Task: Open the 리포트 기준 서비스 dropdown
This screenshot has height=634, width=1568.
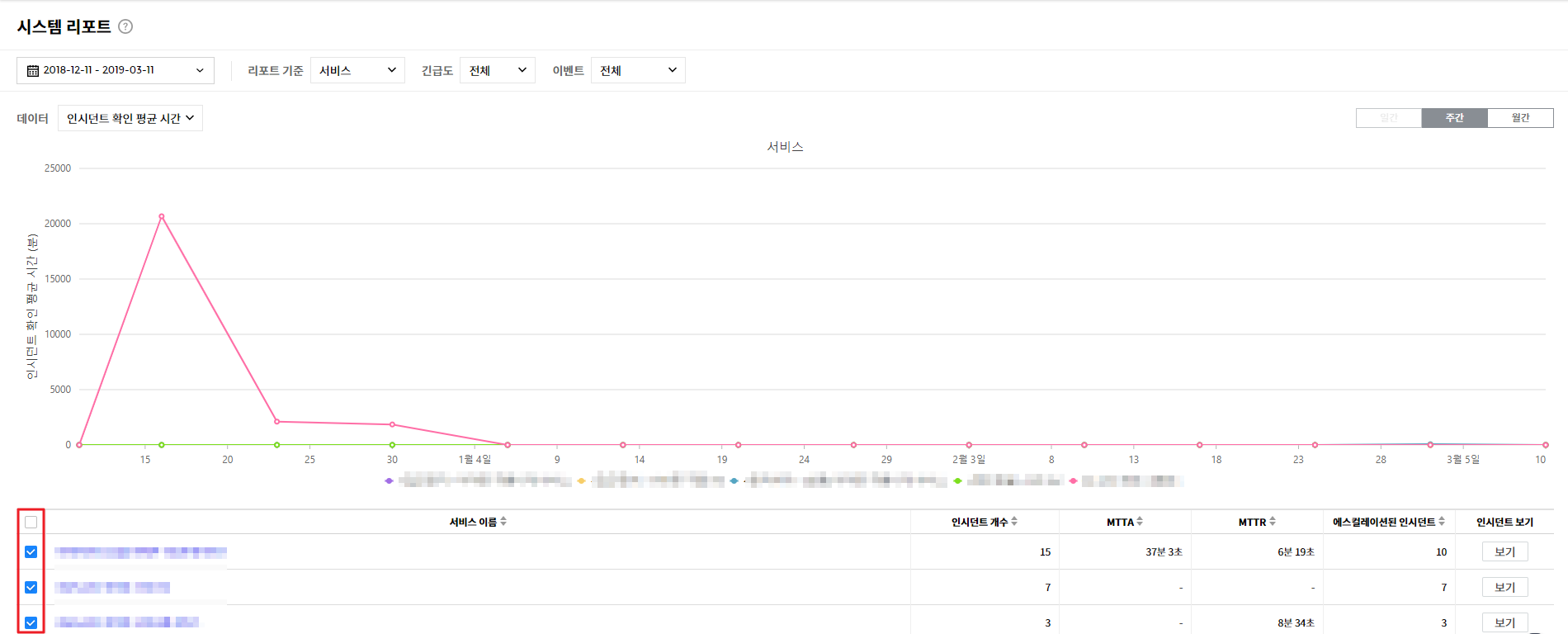Action: (357, 70)
